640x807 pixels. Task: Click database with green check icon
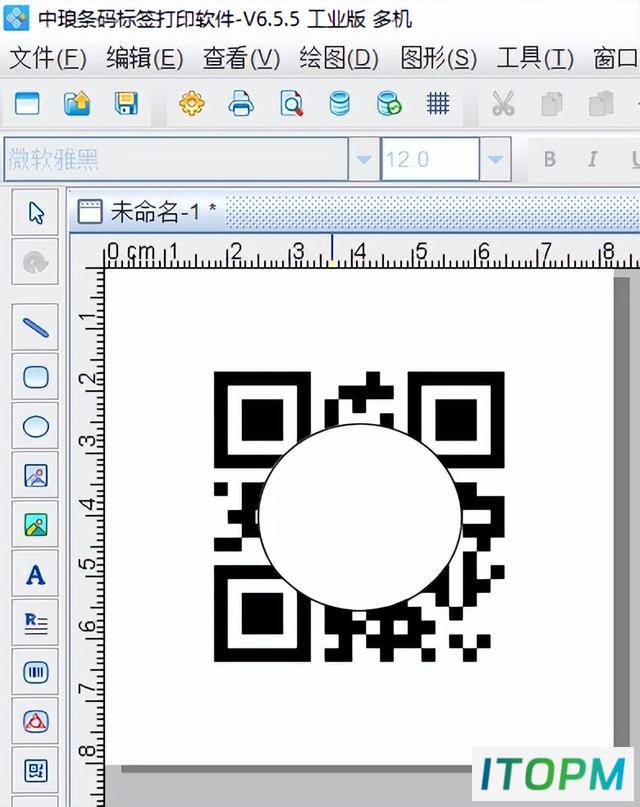click(389, 103)
